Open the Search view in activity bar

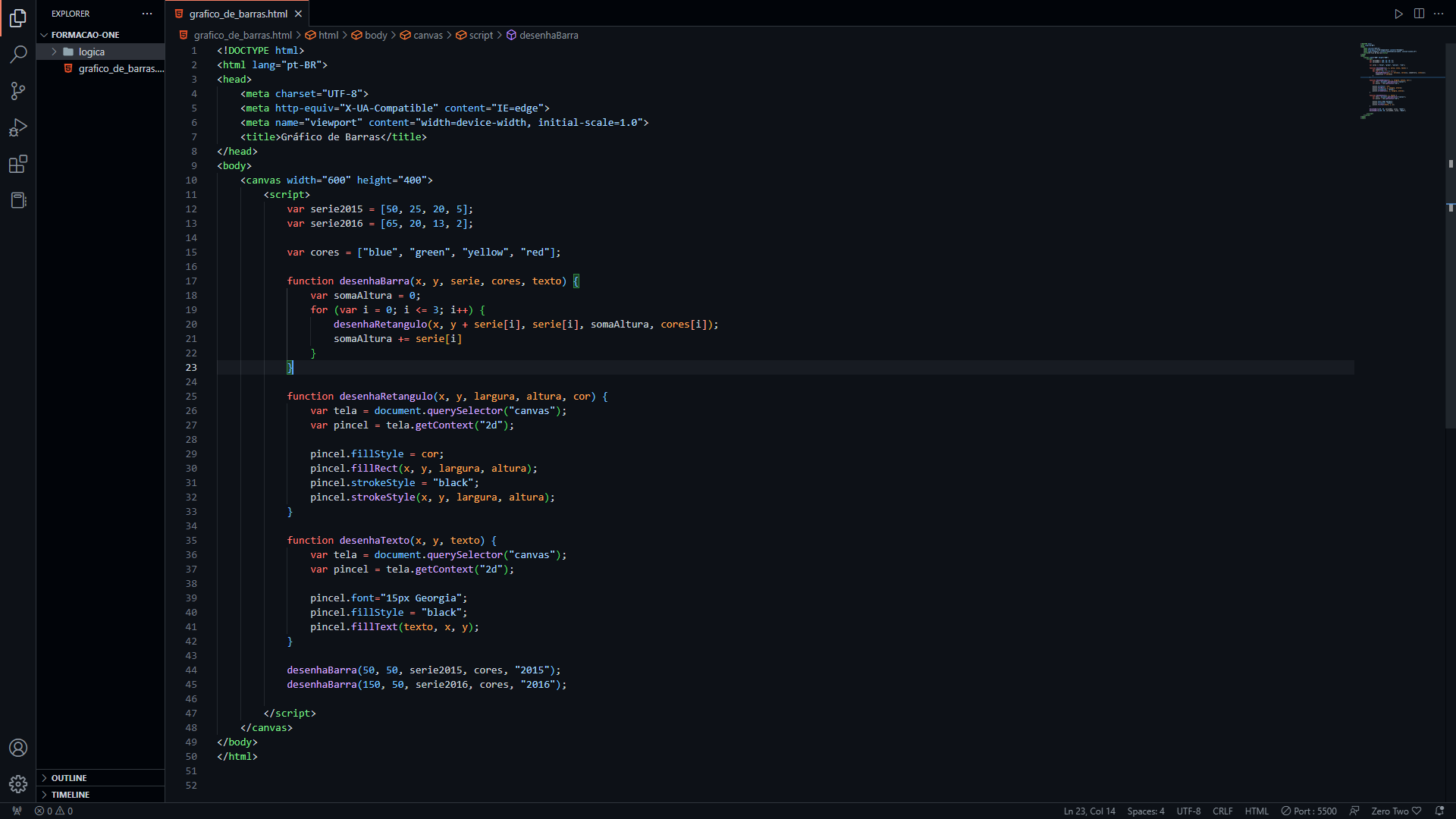pos(18,54)
